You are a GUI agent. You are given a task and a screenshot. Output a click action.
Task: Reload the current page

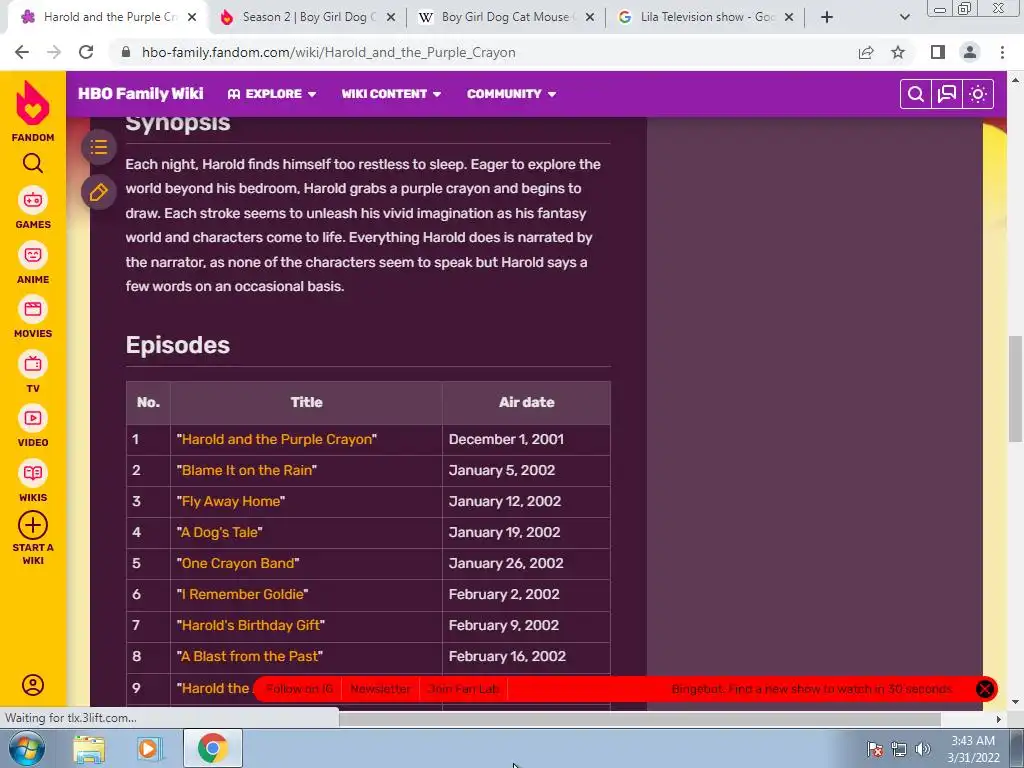tap(86, 52)
